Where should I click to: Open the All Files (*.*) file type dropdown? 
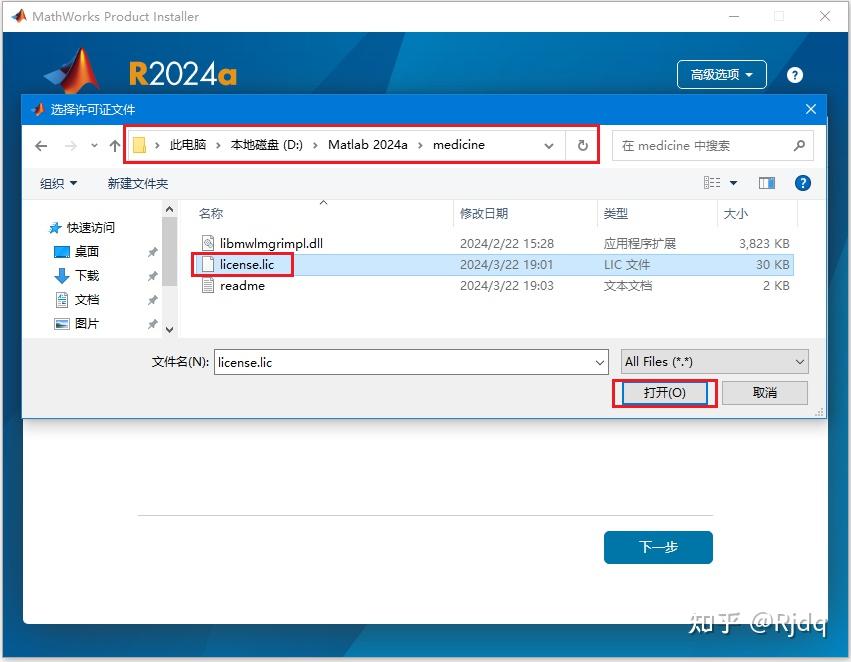[714, 362]
